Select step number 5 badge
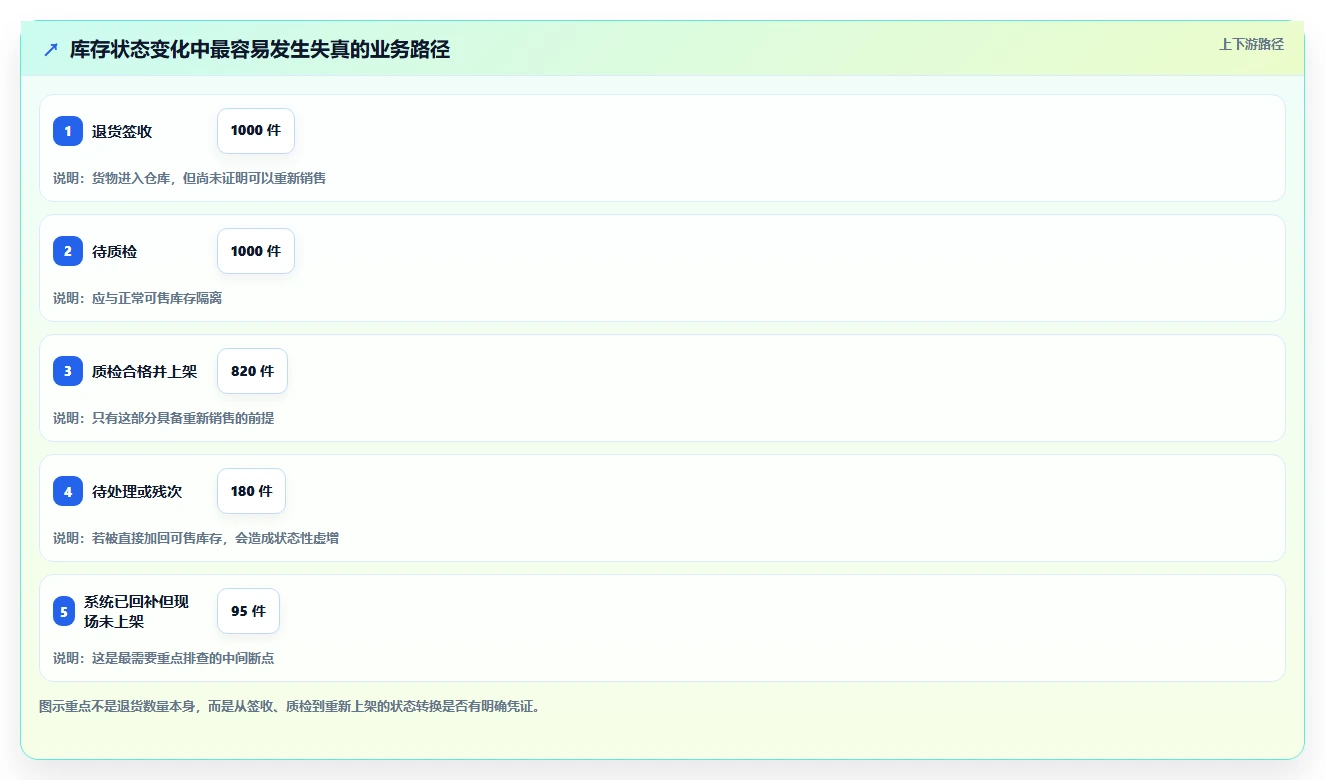 pyautogui.click(x=64, y=611)
